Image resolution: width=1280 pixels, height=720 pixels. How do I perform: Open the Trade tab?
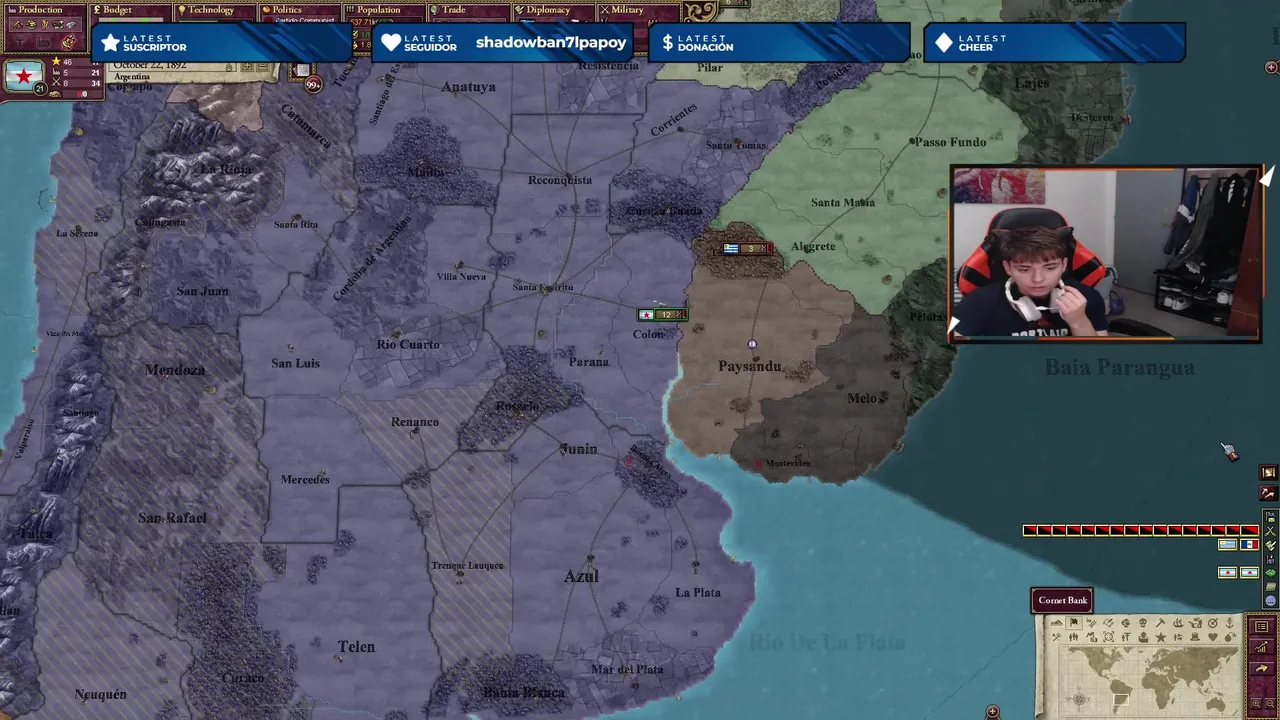454,10
